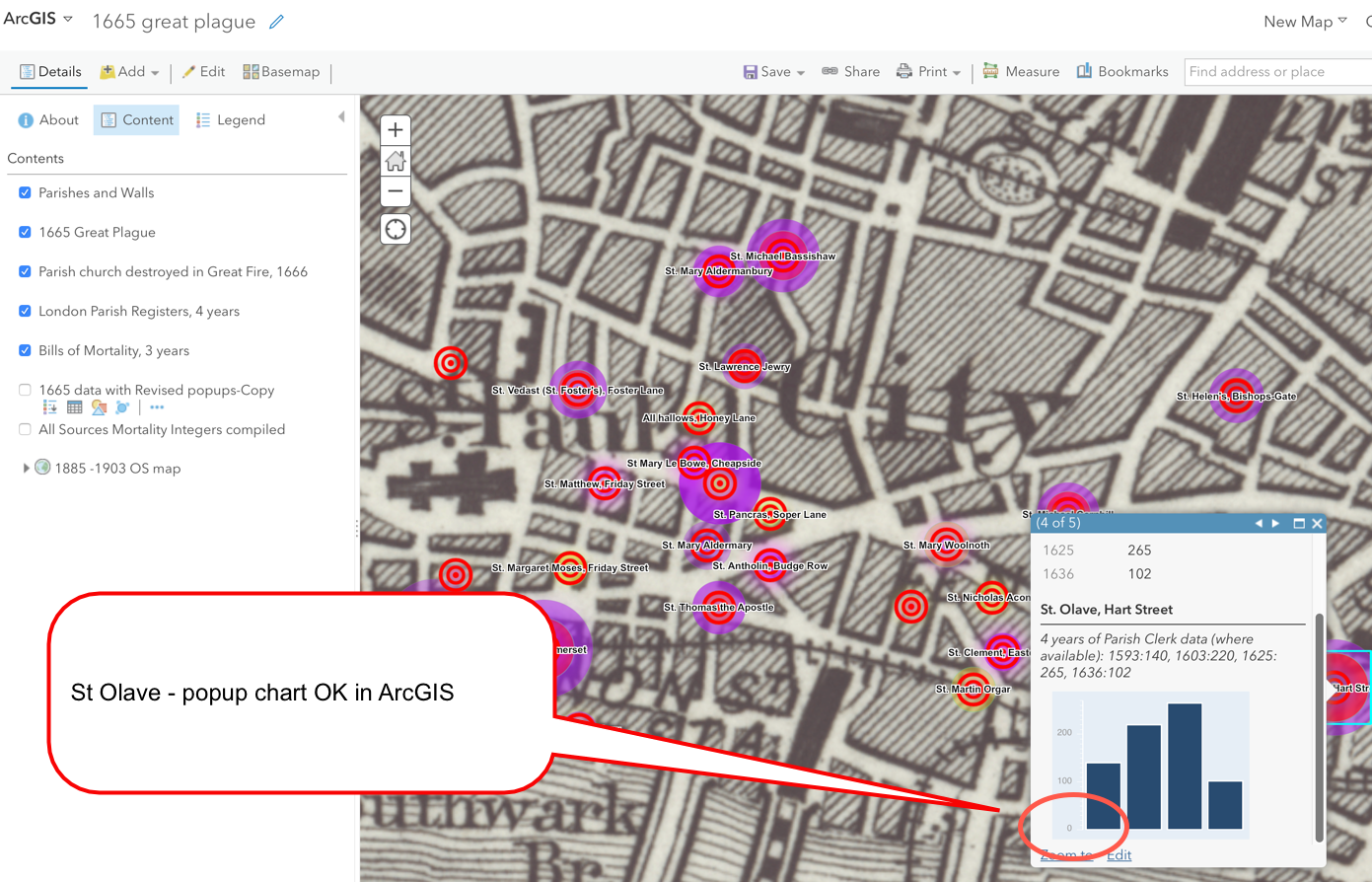1372x882 pixels.
Task: Toggle 1665 Great Plague layer checkbox
Action: (x=25, y=232)
